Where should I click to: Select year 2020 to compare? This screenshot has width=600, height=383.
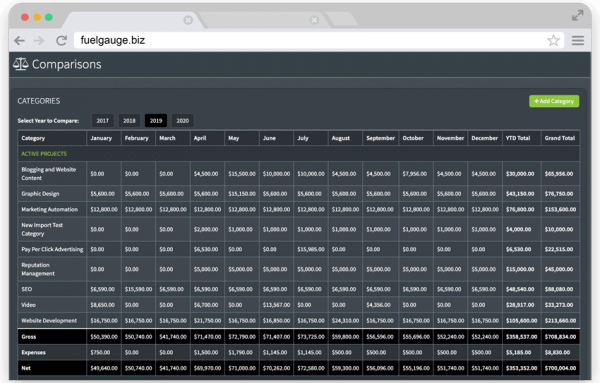183,121
